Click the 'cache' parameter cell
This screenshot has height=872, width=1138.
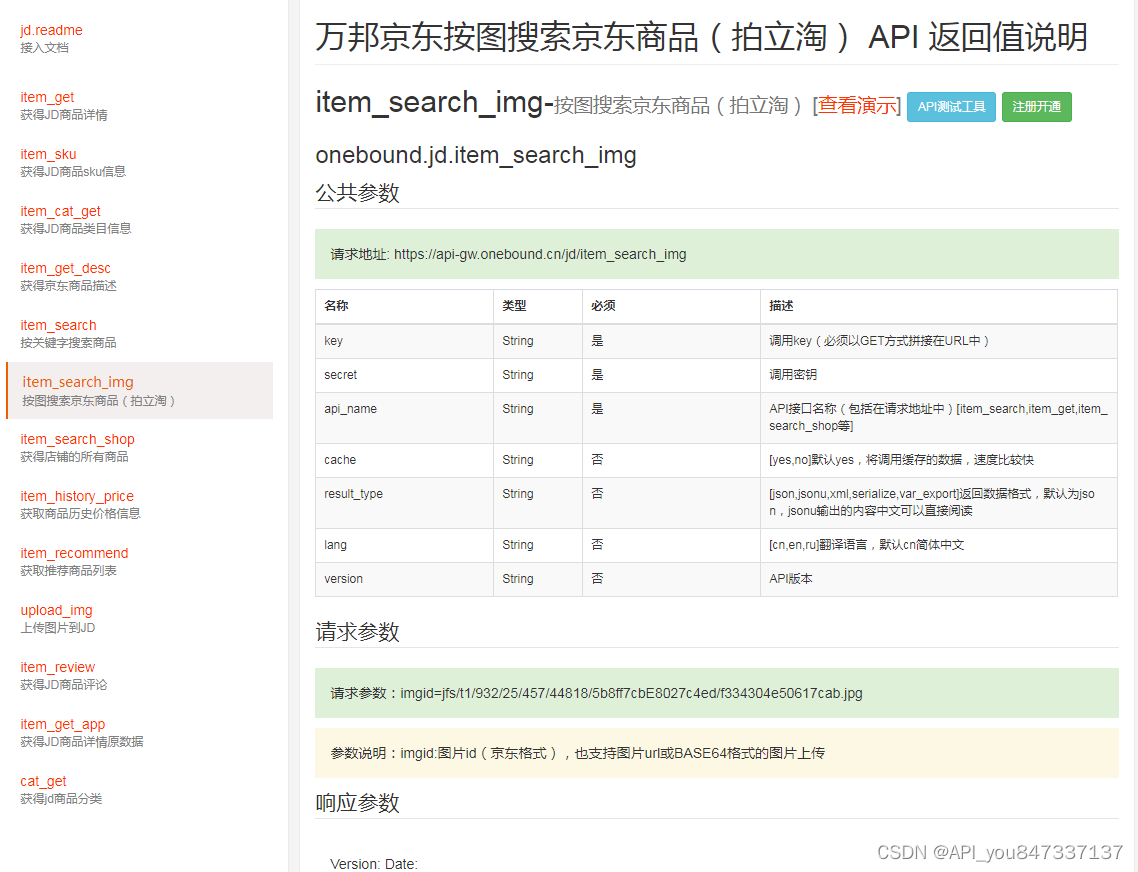tap(404, 460)
